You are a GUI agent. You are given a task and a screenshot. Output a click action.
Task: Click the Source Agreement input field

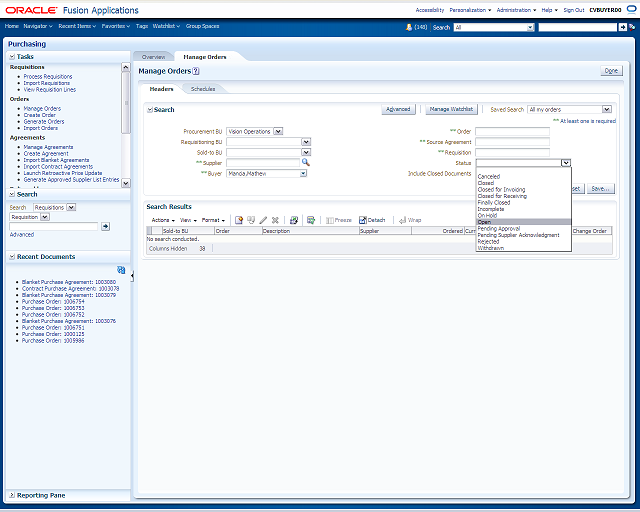pyautogui.click(x=513, y=142)
